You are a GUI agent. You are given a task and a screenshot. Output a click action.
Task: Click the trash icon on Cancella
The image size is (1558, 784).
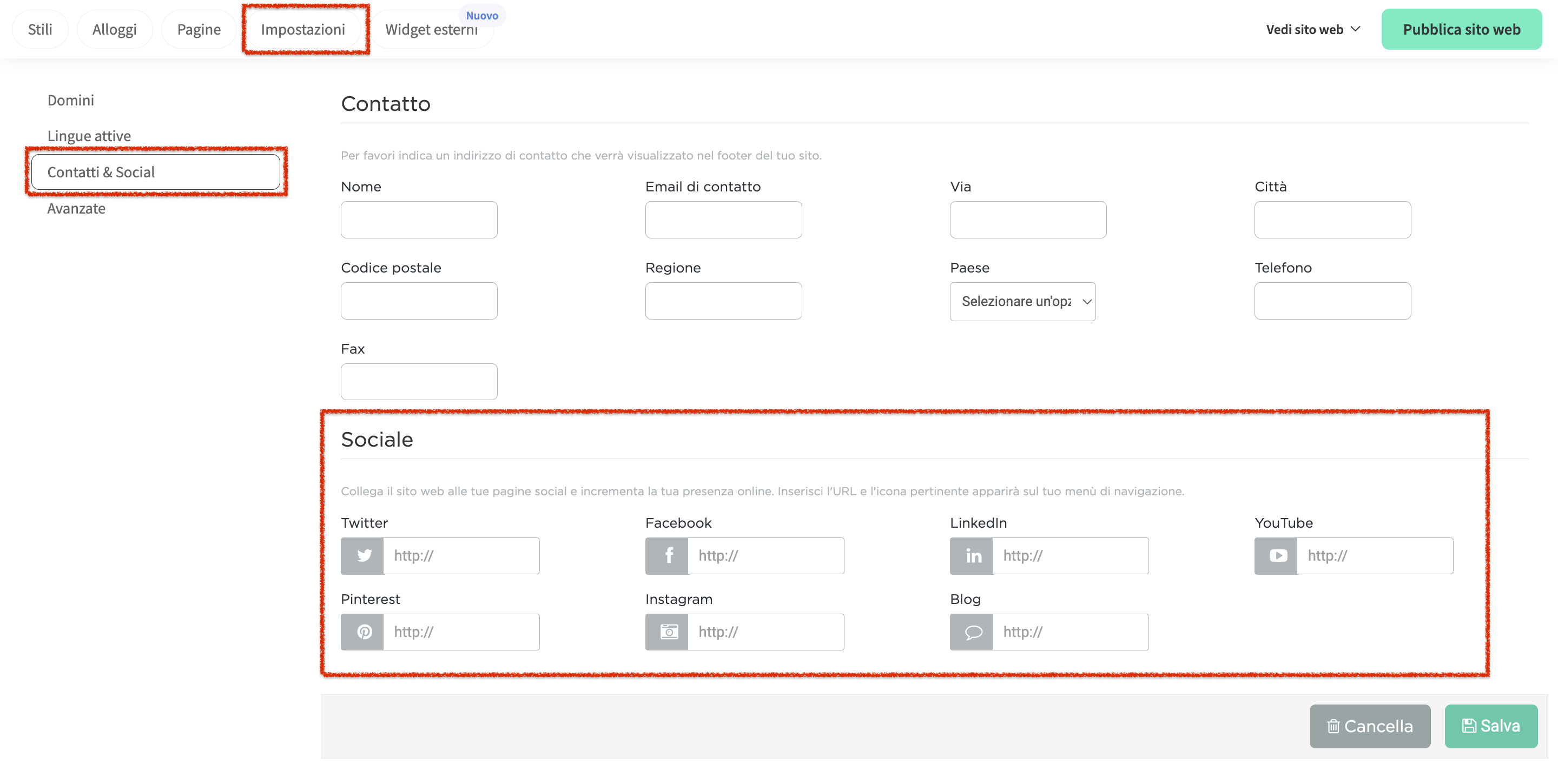[x=1333, y=726]
